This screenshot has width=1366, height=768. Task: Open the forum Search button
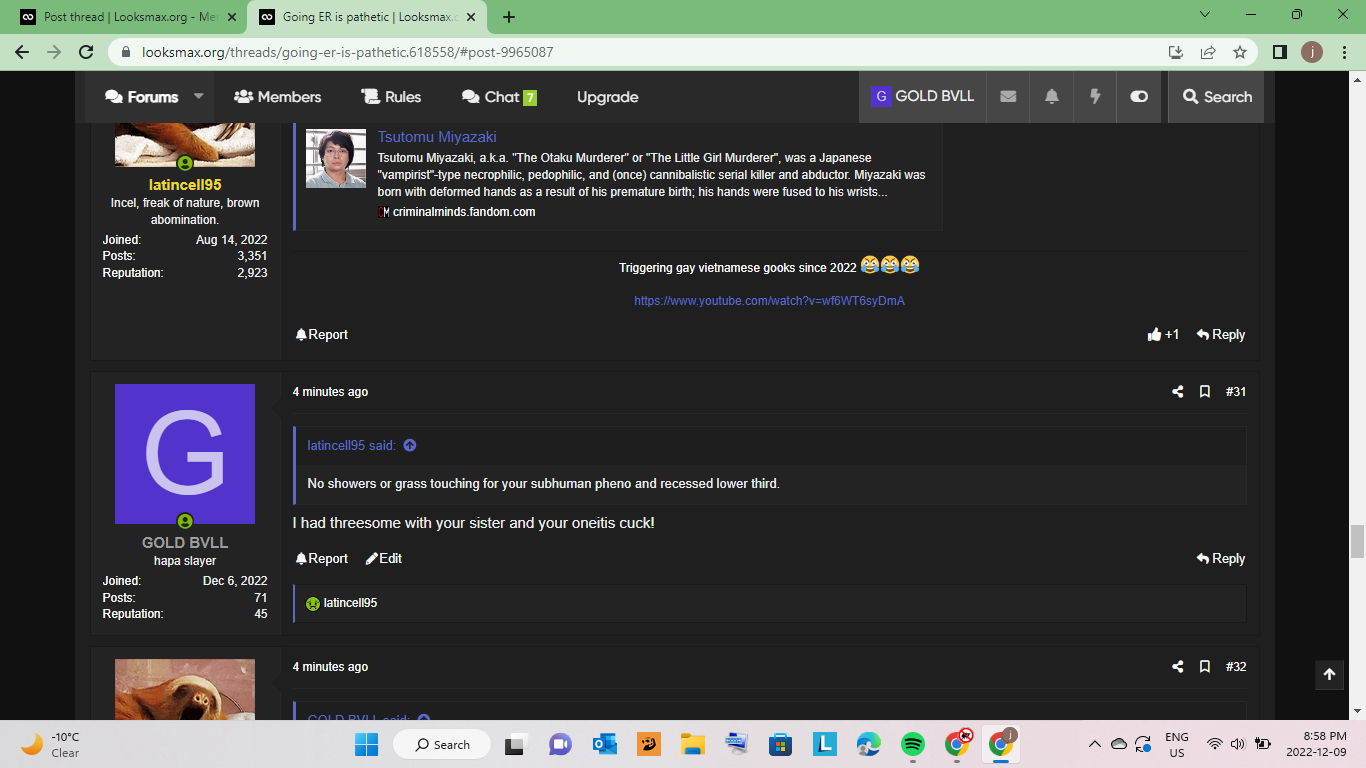[1216, 97]
